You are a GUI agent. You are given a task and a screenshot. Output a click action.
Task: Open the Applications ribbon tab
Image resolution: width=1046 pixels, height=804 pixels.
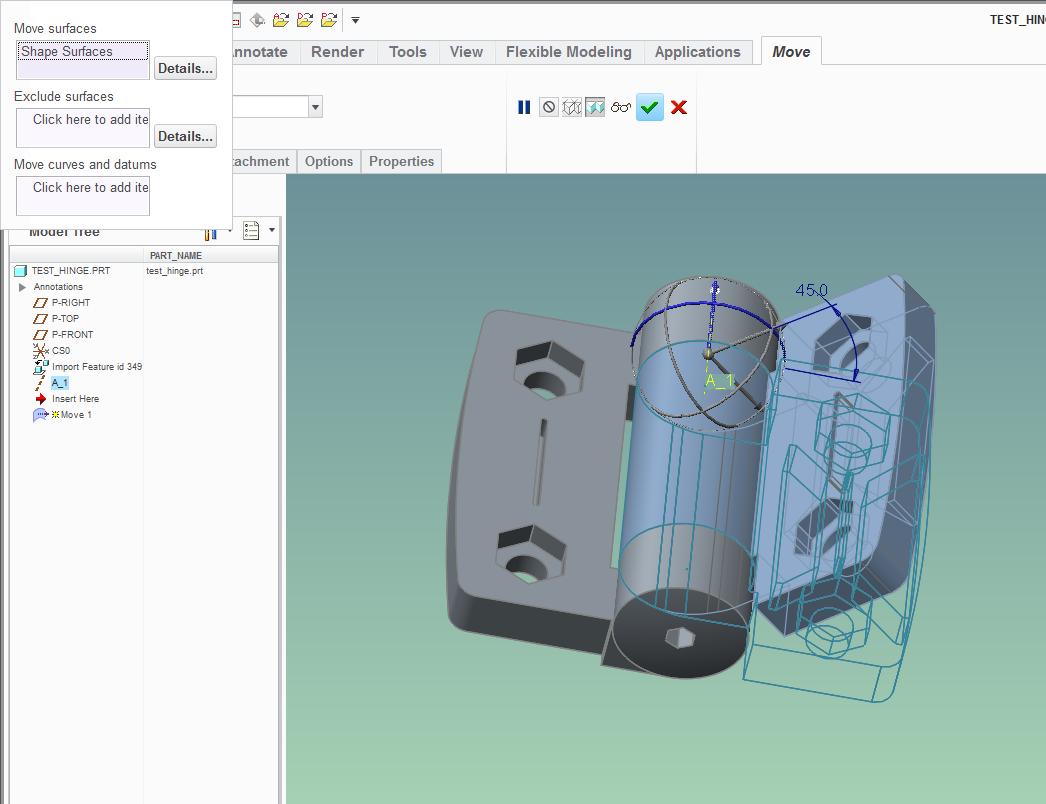tap(698, 52)
